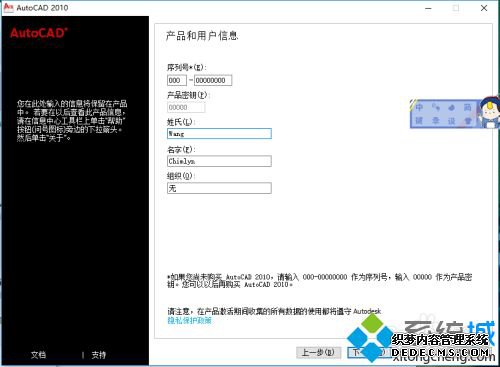Click the product key field 00000
500x367 pixels.
pyautogui.click(x=186, y=107)
